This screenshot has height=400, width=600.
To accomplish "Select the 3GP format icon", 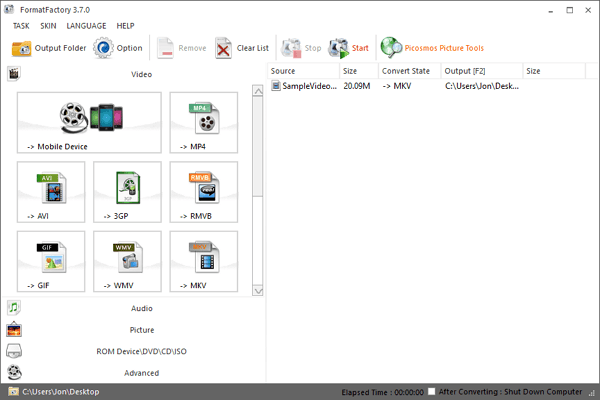I will click(x=127, y=191).
